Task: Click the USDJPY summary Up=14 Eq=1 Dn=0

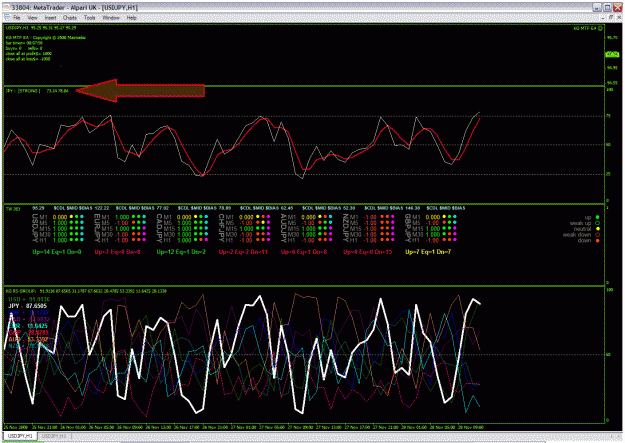Action: pyautogui.click(x=57, y=252)
